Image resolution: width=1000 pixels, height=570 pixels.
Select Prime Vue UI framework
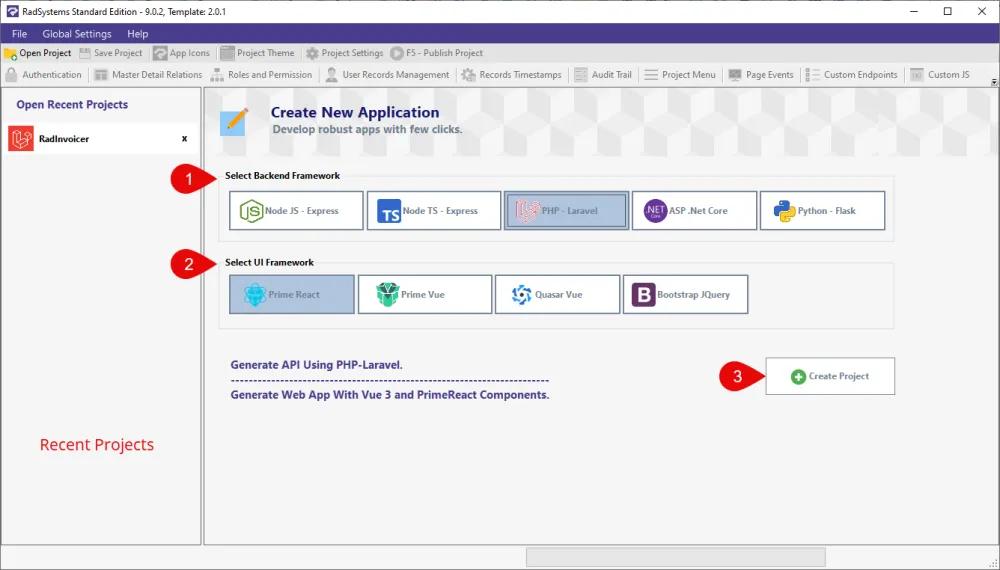pos(425,294)
